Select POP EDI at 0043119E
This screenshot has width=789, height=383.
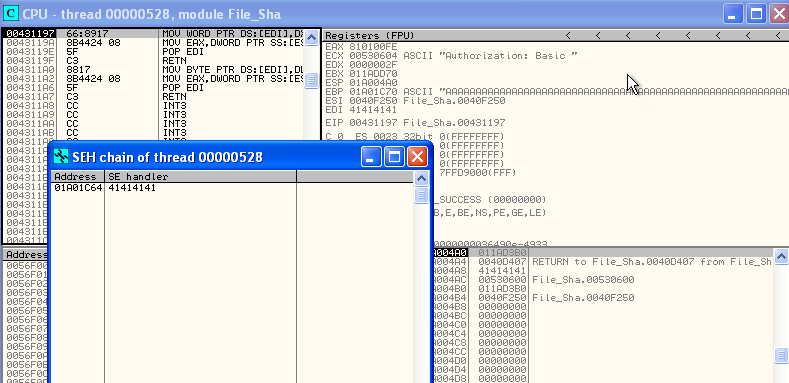[153, 51]
